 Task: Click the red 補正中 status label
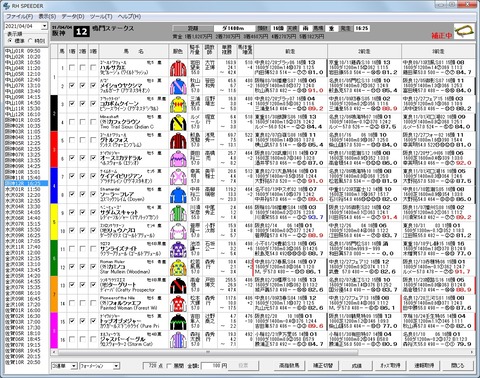(442, 35)
